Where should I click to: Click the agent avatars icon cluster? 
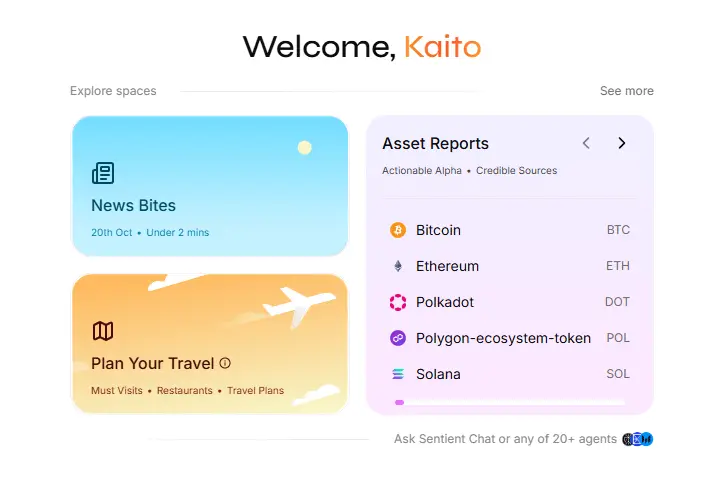[x=637, y=439]
